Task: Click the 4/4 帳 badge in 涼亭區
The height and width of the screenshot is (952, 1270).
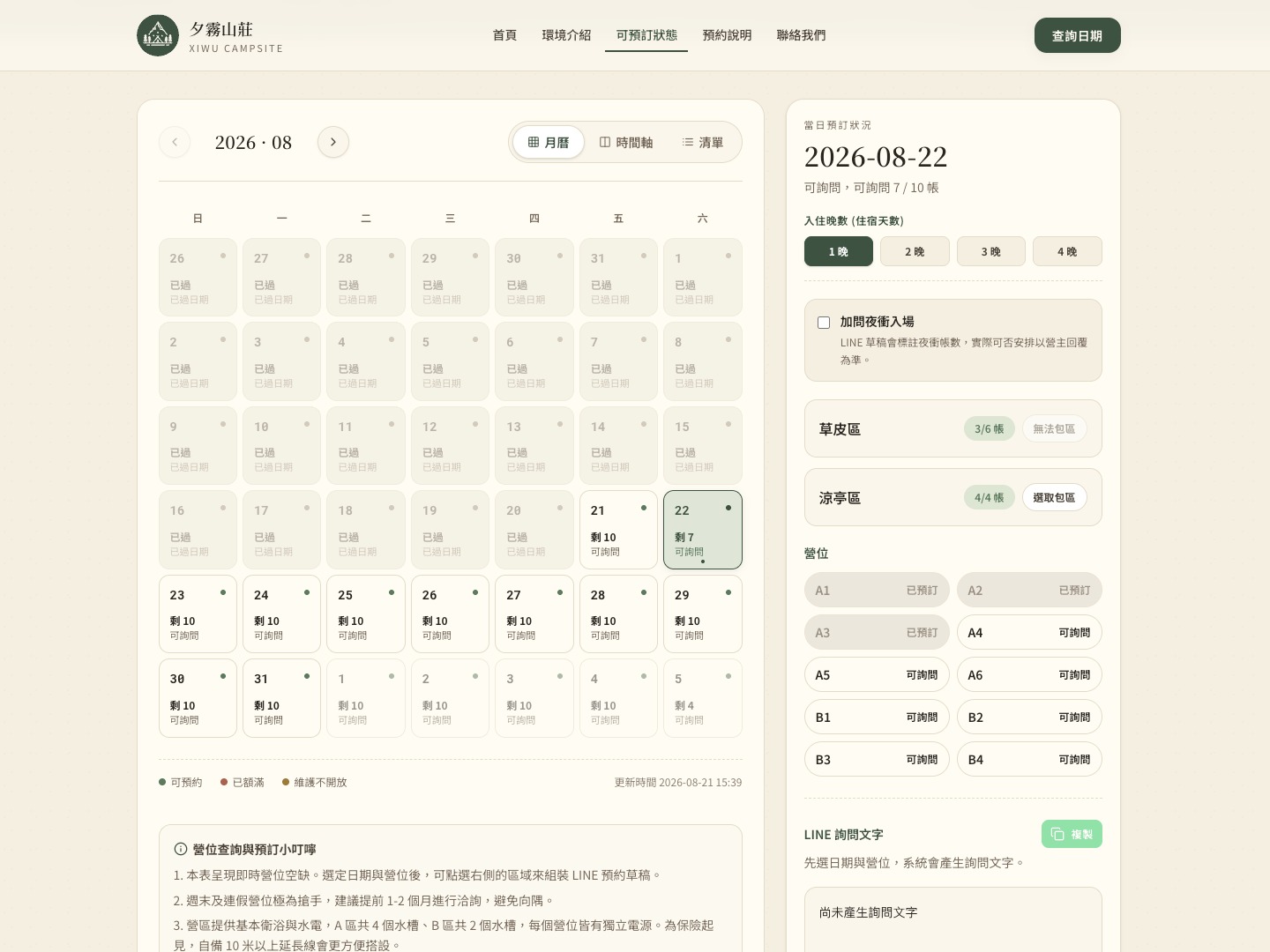Action: coord(989,497)
